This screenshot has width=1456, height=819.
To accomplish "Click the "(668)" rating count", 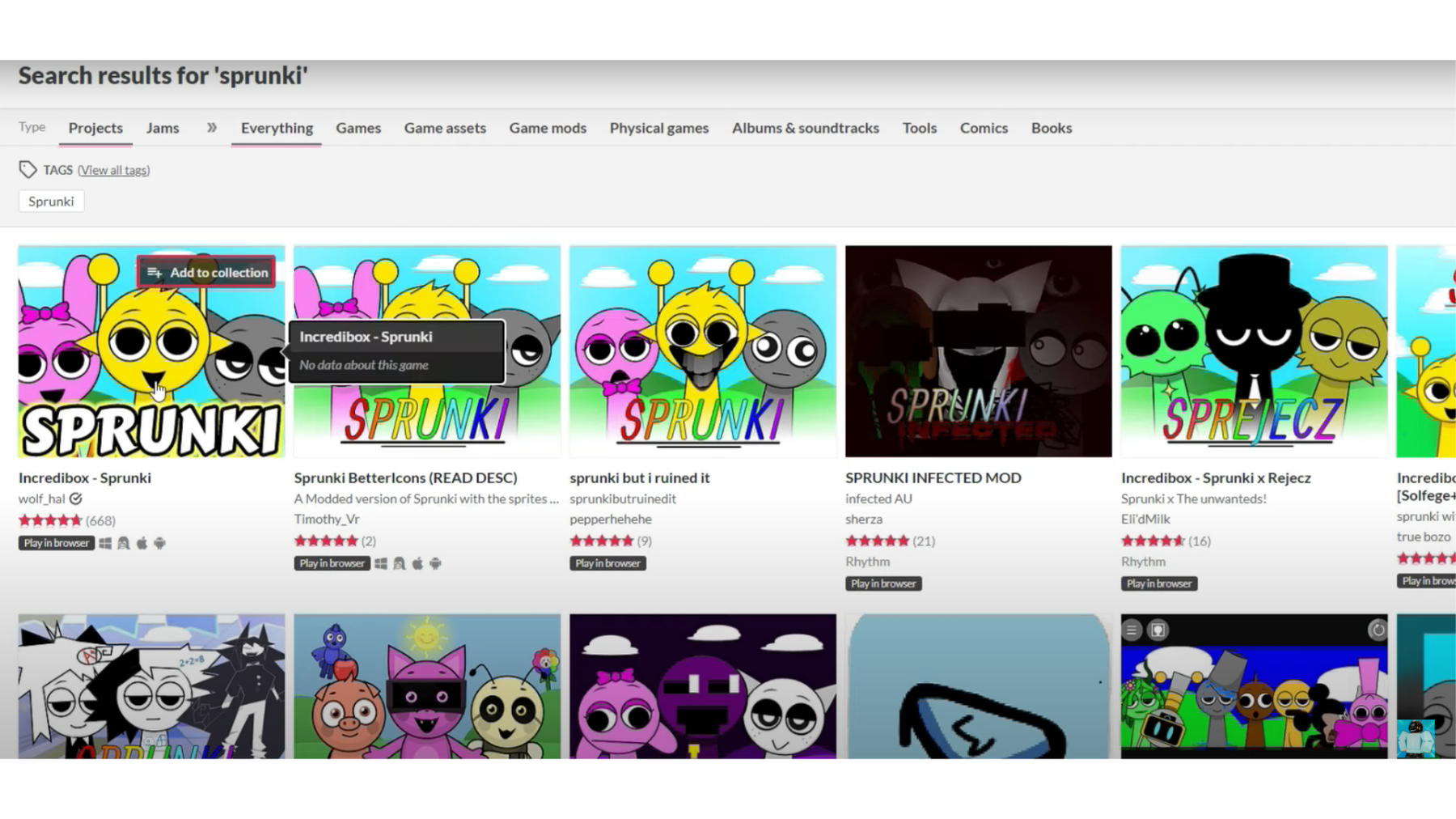I will [101, 520].
